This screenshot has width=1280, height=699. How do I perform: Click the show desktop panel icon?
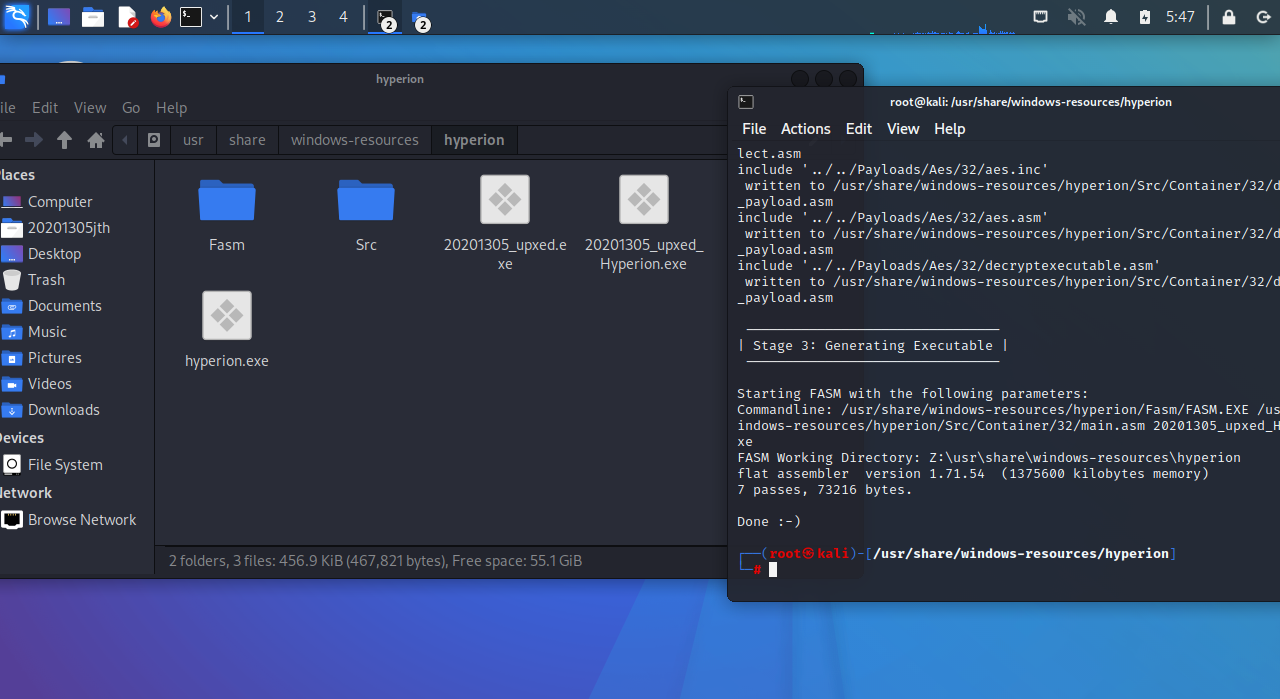[x=59, y=17]
